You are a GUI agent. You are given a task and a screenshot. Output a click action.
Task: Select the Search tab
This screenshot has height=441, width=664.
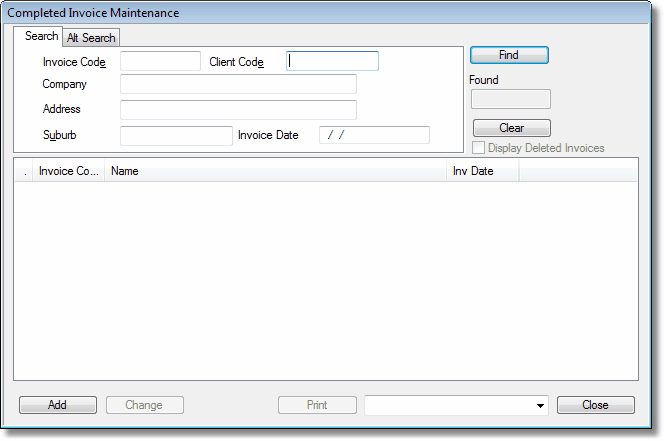tap(42, 36)
